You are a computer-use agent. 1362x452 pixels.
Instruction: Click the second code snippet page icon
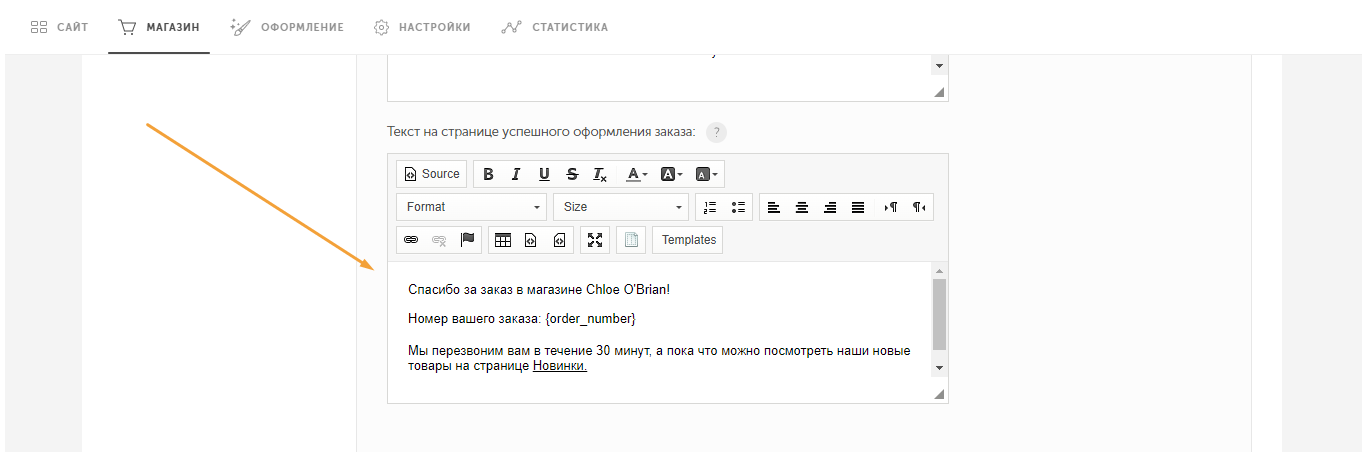559,240
